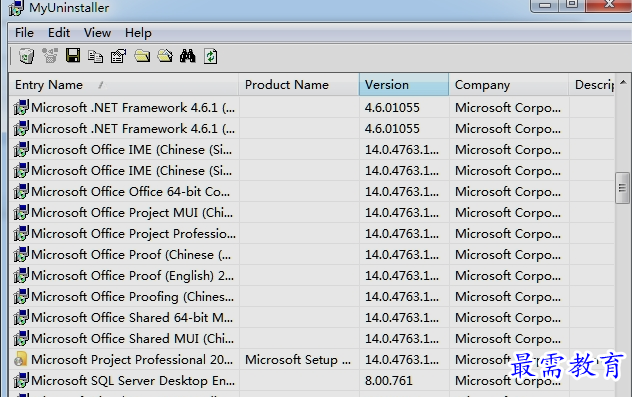This screenshot has height=397, width=632.
Task: Click company cell of Office Project MUI row
Action: coord(509,212)
